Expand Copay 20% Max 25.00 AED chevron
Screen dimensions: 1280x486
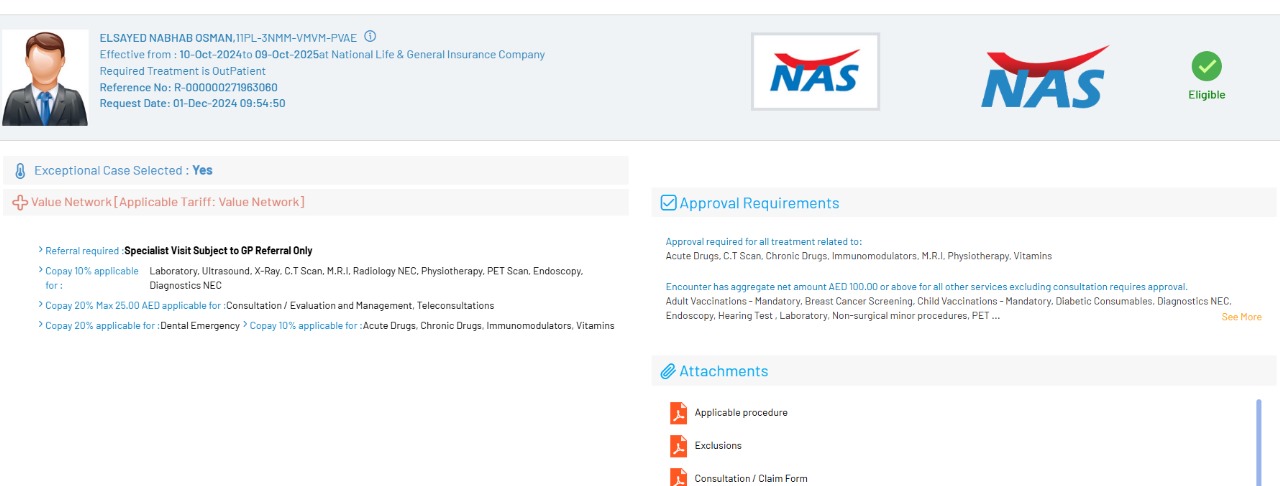[x=40, y=305]
